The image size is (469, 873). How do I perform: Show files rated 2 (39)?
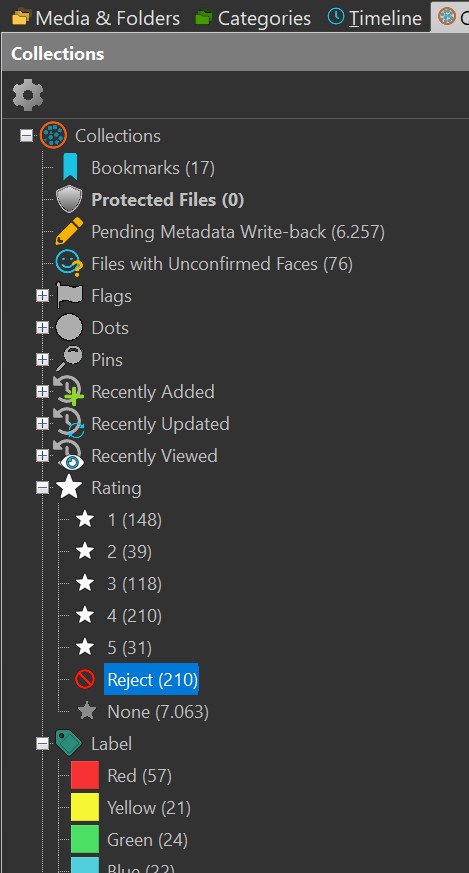(x=130, y=552)
